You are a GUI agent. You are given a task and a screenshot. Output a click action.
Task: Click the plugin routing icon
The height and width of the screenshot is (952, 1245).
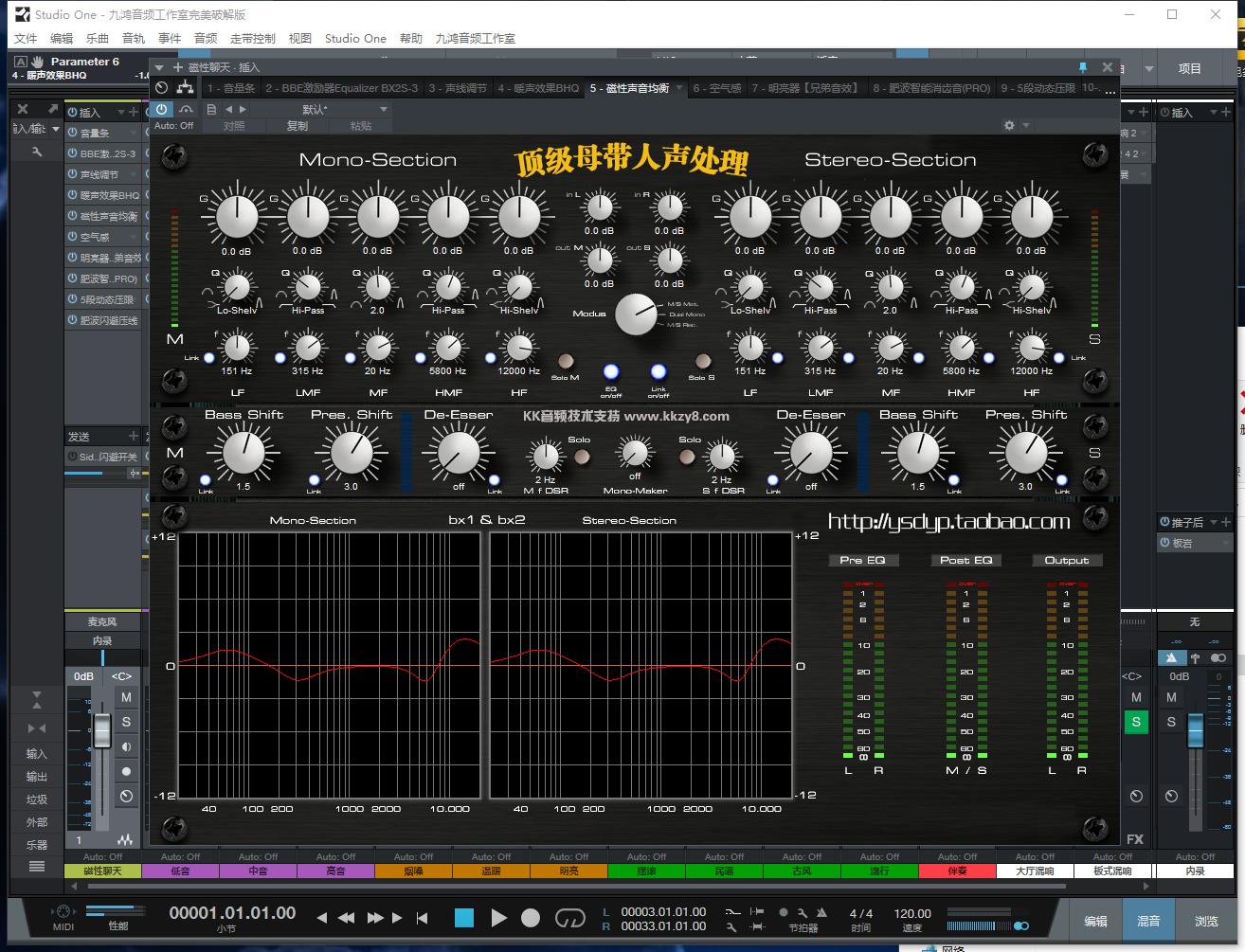tap(185, 88)
